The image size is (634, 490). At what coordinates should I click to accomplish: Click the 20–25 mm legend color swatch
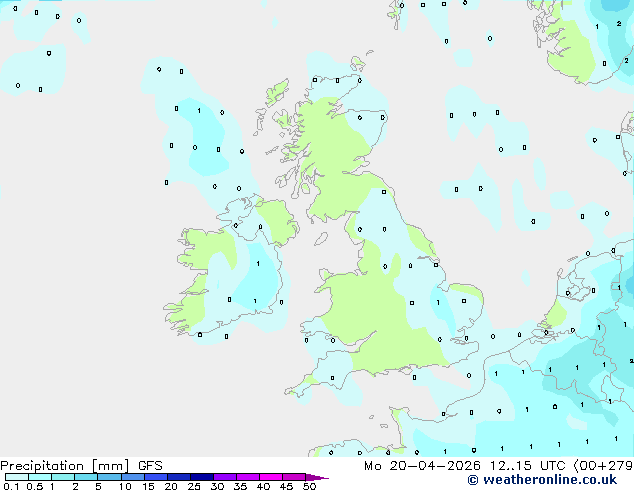pyautogui.click(x=179, y=477)
